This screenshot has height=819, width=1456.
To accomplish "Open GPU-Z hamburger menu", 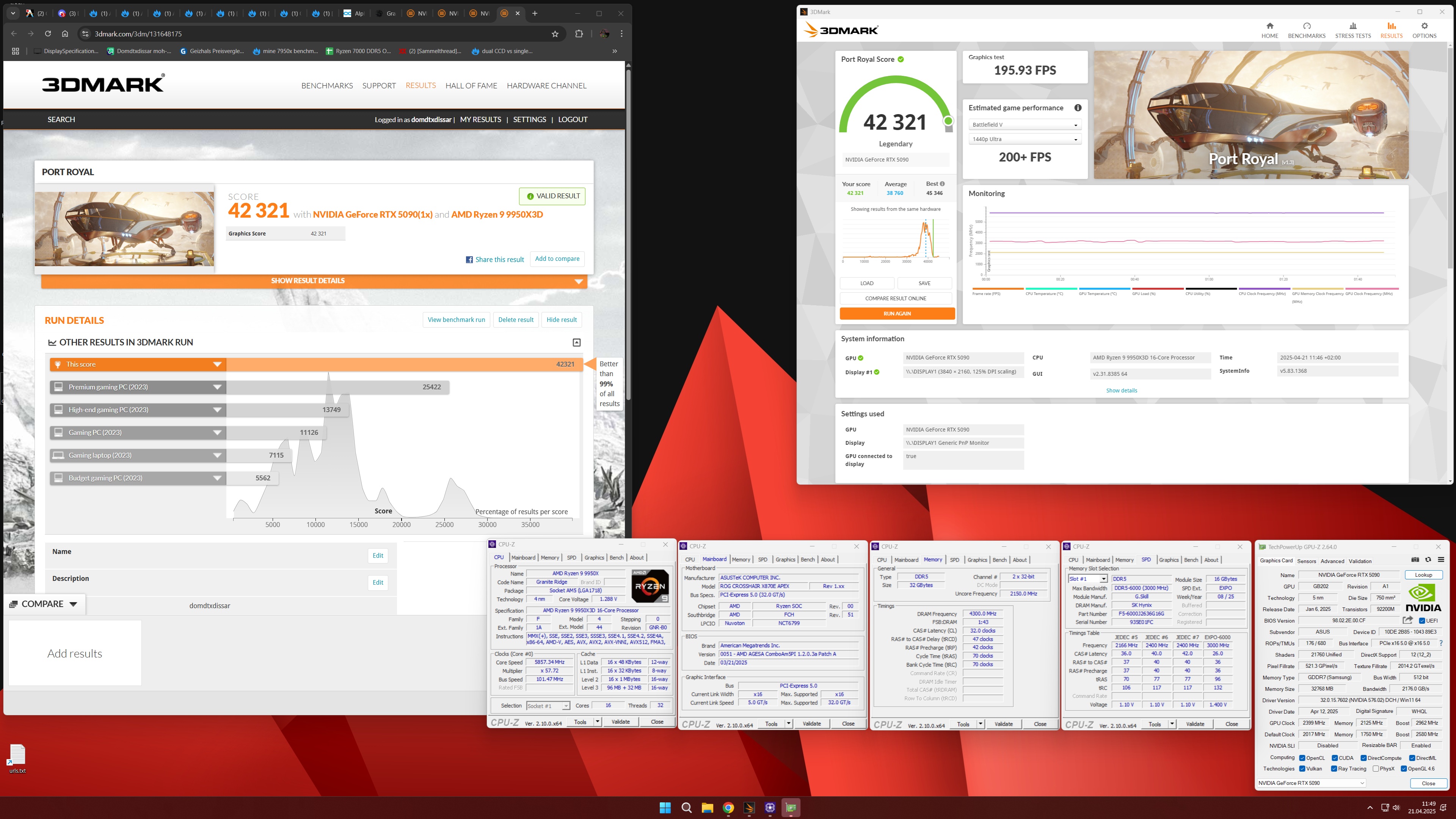I will (1441, 560).
